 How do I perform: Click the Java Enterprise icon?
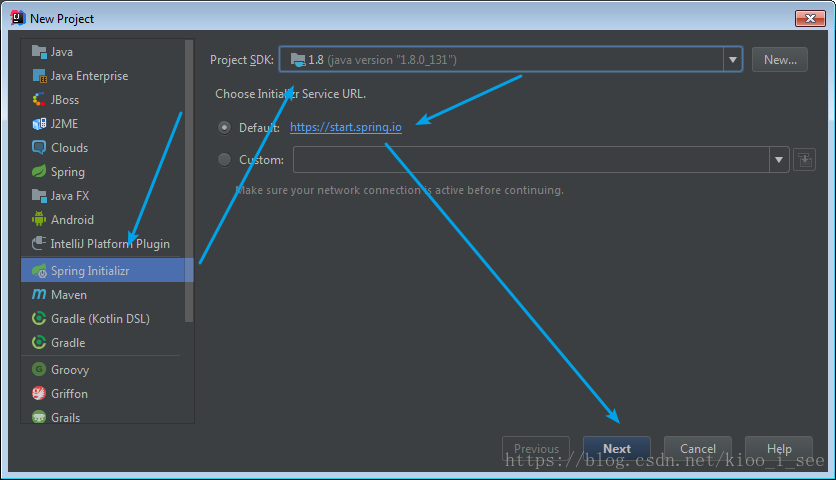[x=39, y=76]
